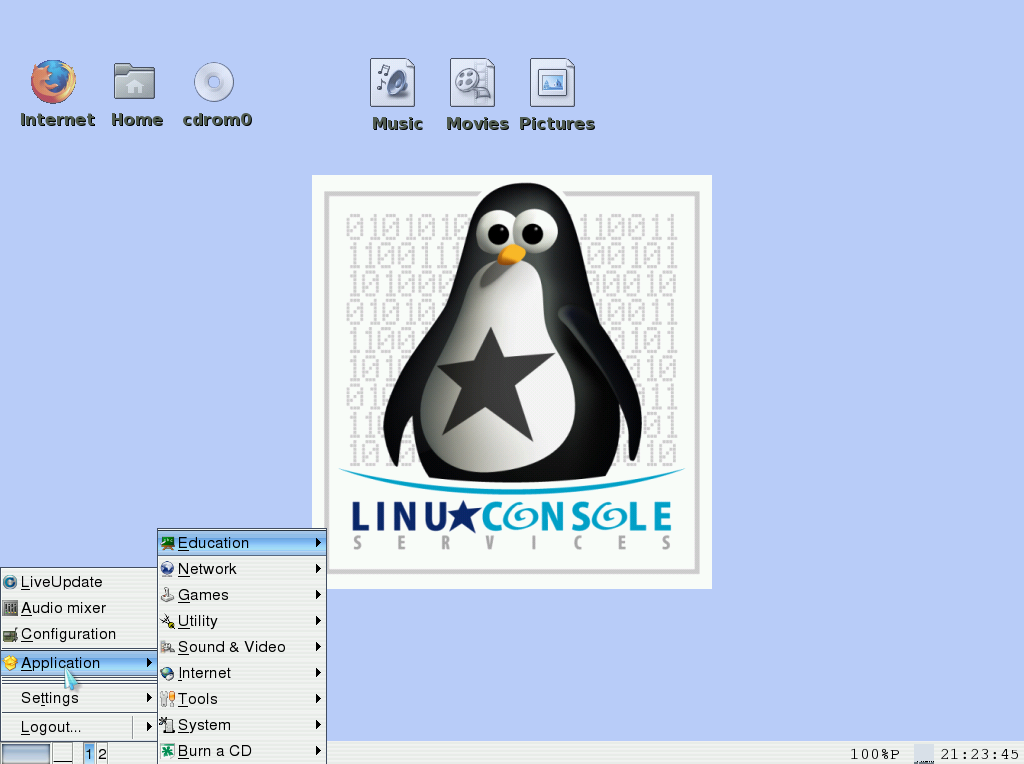Image resolution: width=1024 pixels, height=764 pixels.
Task: Click the Network category globe icon
Action: click(168, 569)
